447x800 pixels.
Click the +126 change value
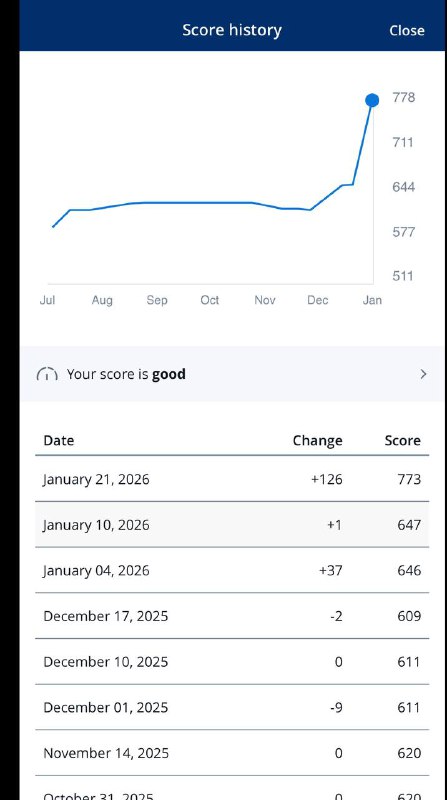click(x=327, y=479)
